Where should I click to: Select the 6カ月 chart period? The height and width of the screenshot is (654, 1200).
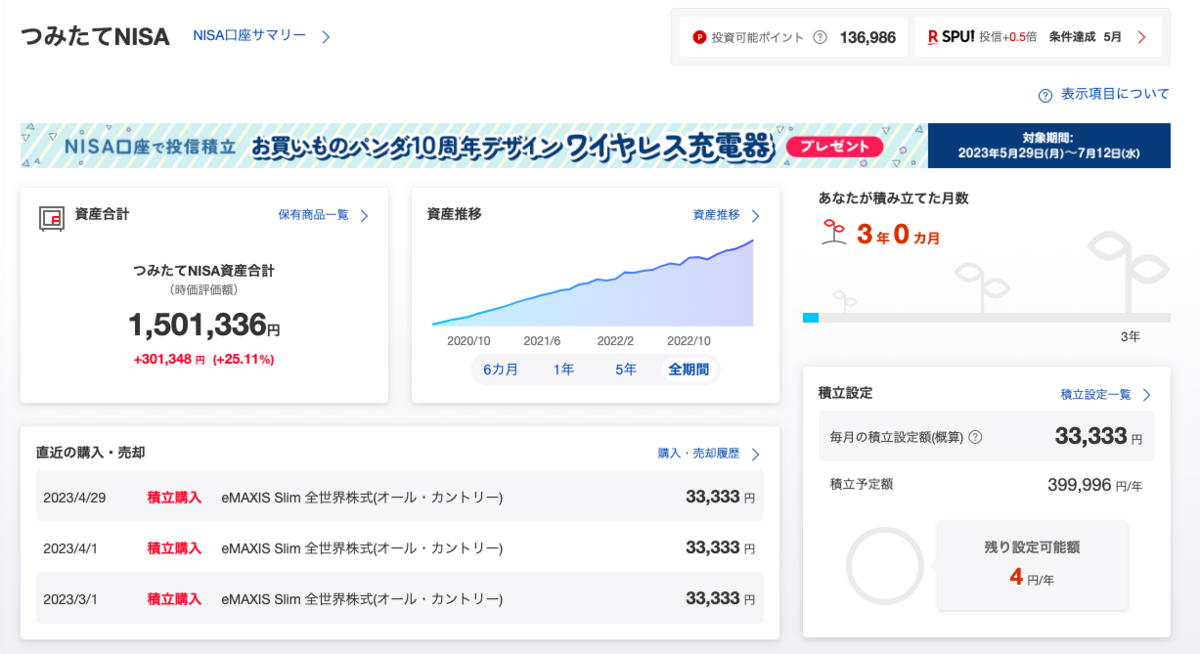click(501, 369)
